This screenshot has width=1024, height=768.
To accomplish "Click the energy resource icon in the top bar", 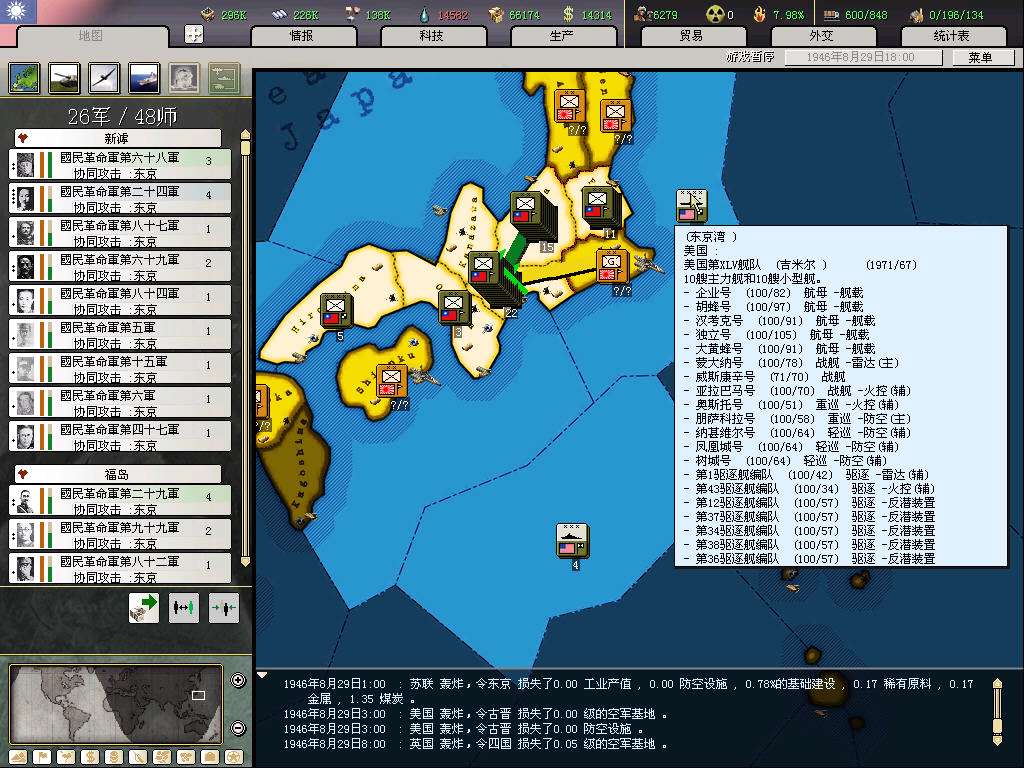I will 208,14.
